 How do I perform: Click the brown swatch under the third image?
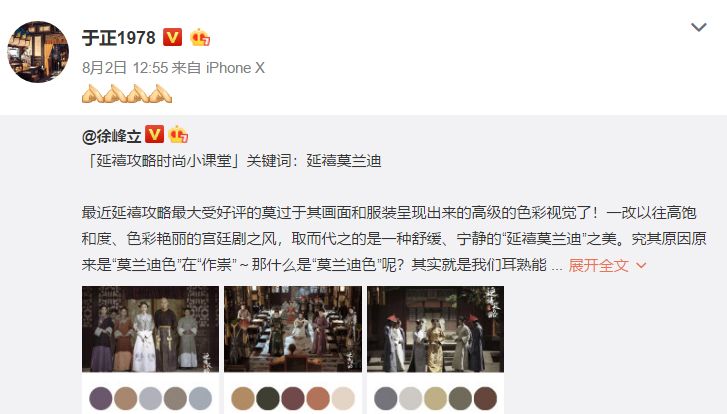click(x=485, y=398)
